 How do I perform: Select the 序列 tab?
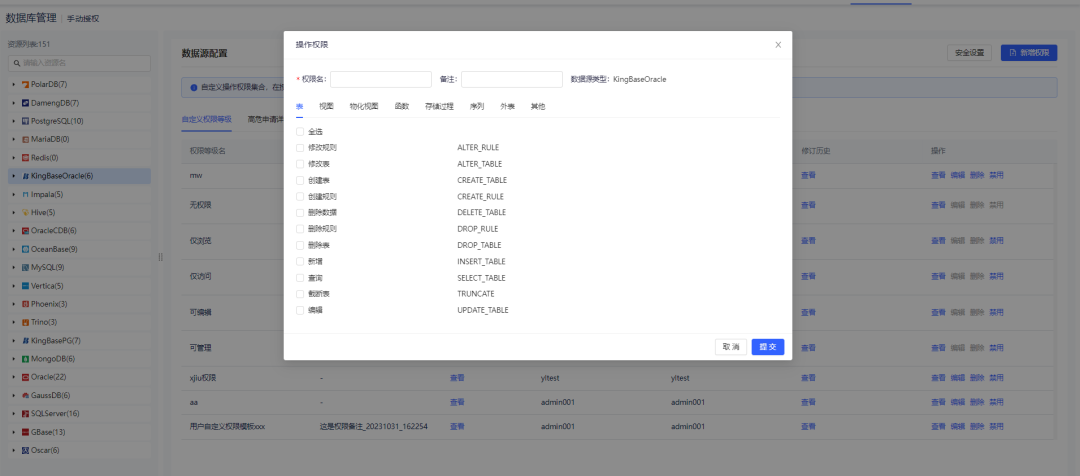pos(477,107)
